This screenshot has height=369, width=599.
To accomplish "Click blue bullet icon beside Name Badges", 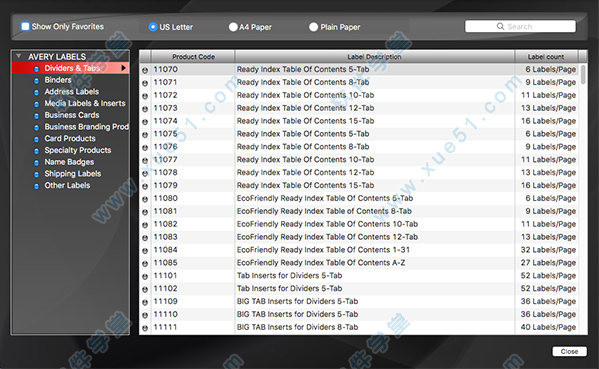I will (36, 163).
